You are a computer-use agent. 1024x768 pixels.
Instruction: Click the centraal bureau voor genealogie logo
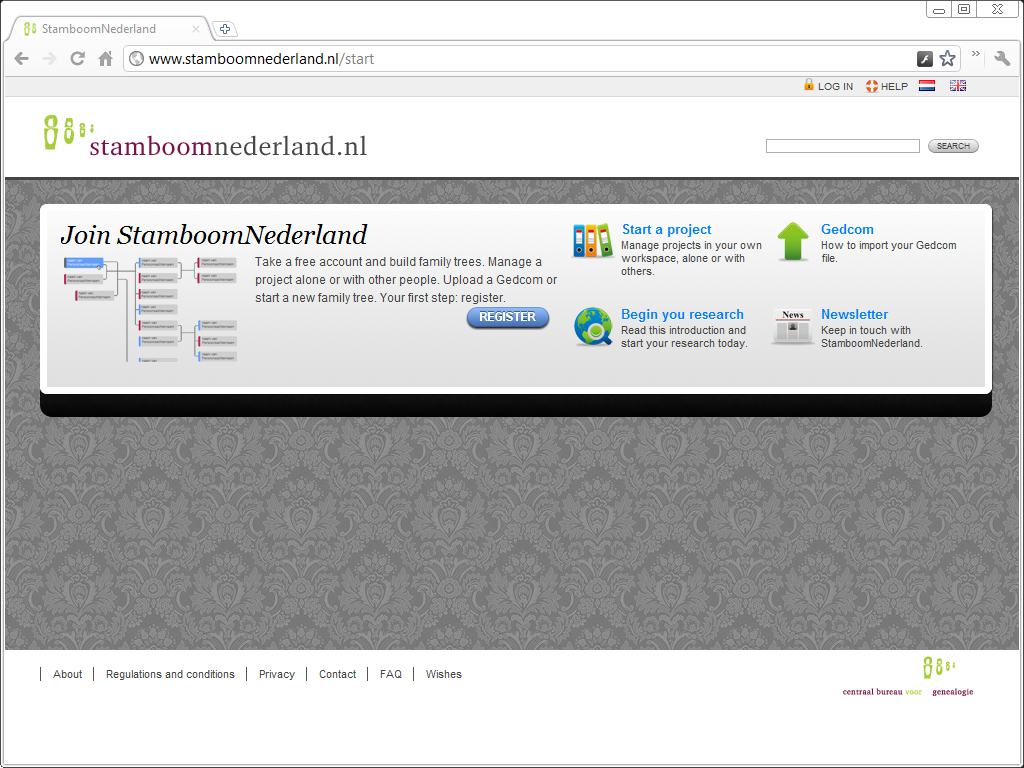point(908,677)
